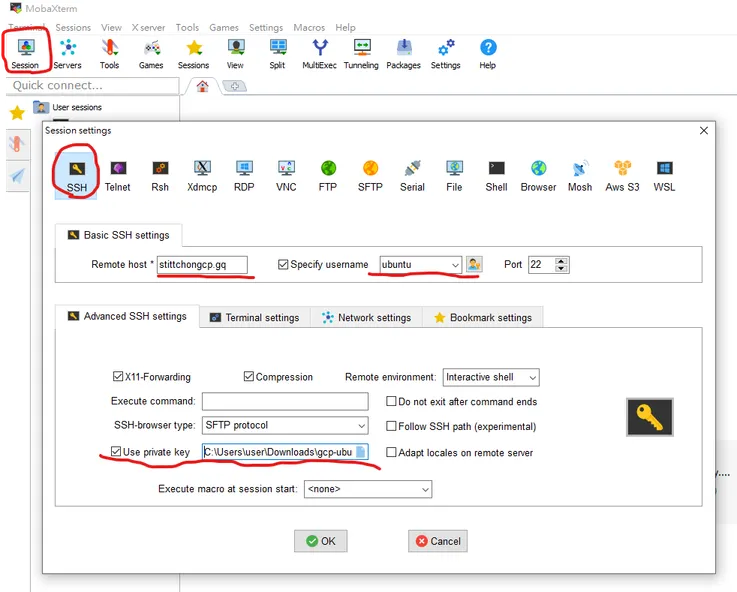Open the Sessions star toolbar icon

[x=193, y=54]
